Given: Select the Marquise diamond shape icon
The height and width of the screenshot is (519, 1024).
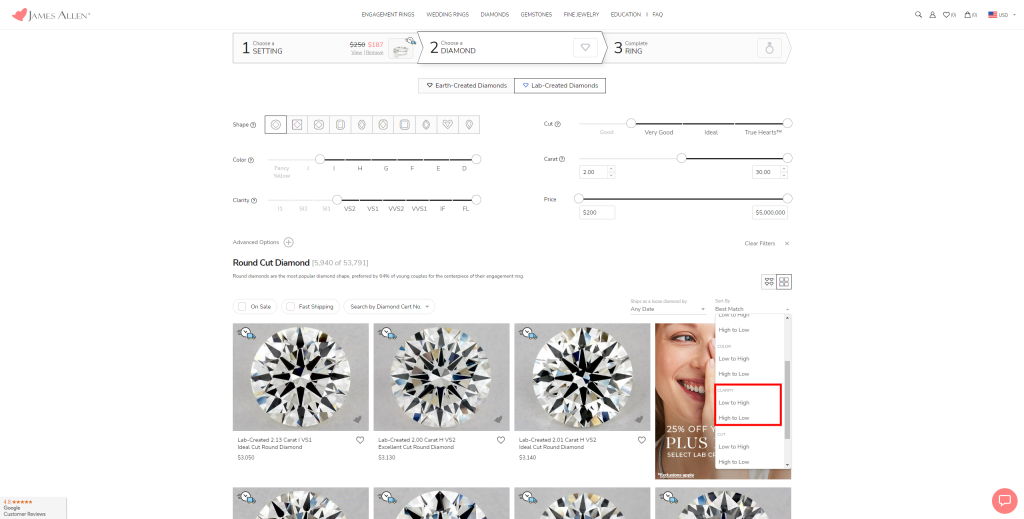Looking at the screenshot, I should [426, 125].
